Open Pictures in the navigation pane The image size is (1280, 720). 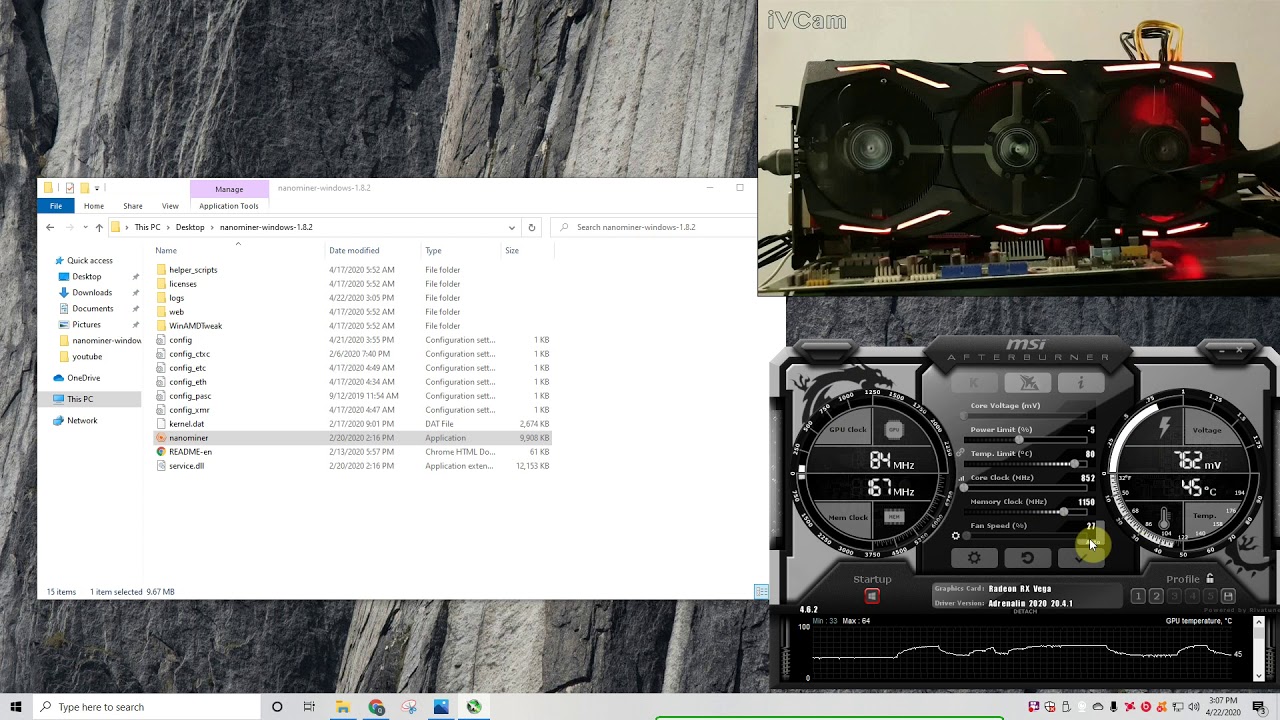tap(86, 324)
